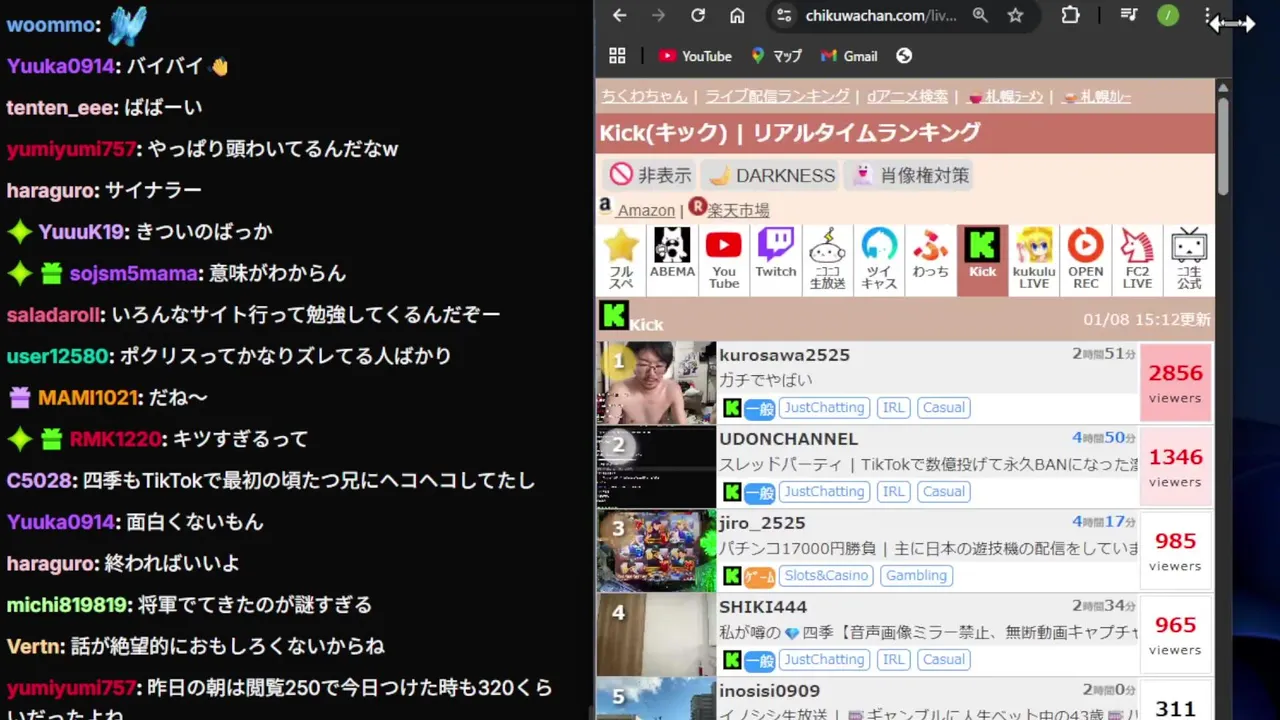Bookmark this page with star icon

click(x=1015, y=15)
